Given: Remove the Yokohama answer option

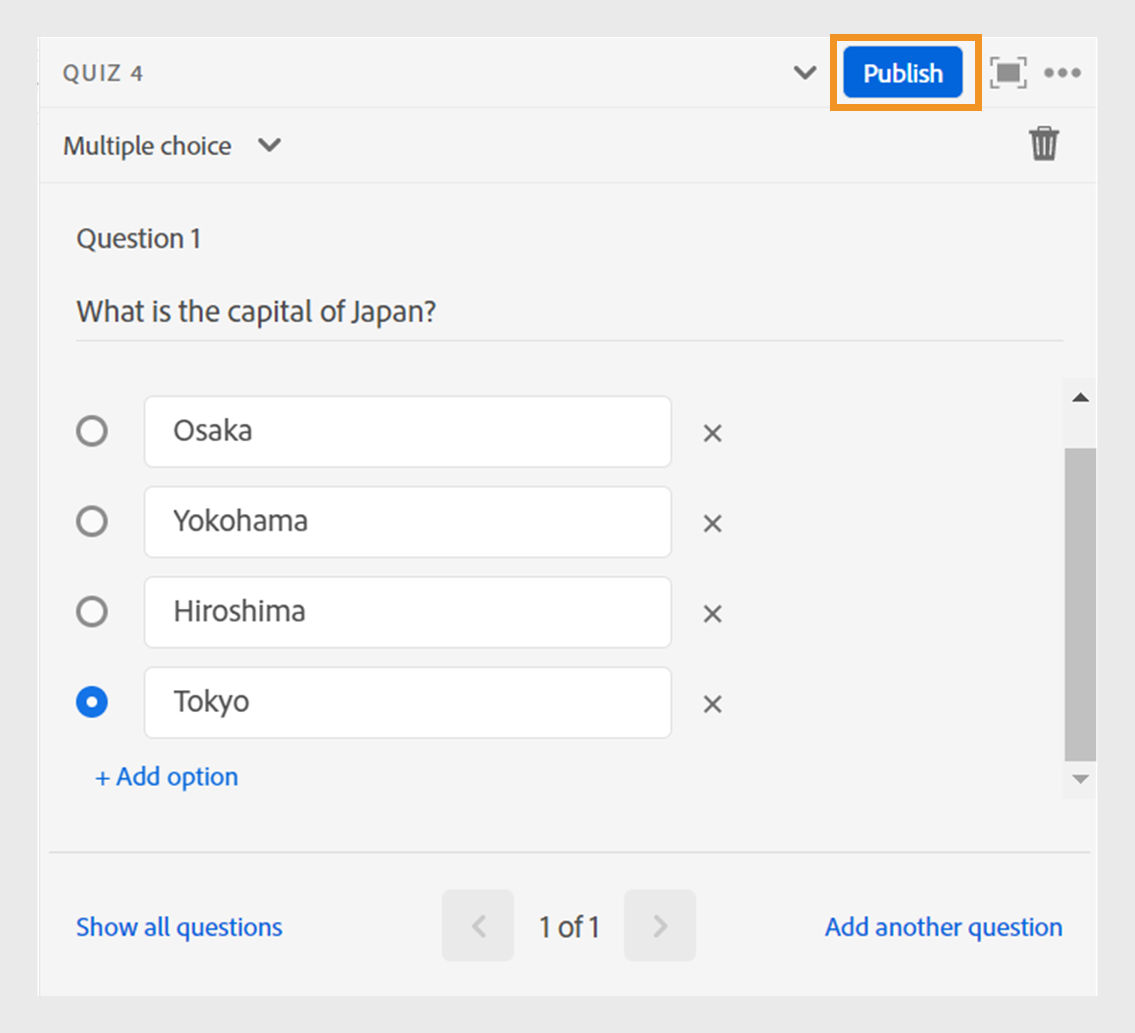Looking at the screenshot, I should pyautogui.click(x=712, y=523).
